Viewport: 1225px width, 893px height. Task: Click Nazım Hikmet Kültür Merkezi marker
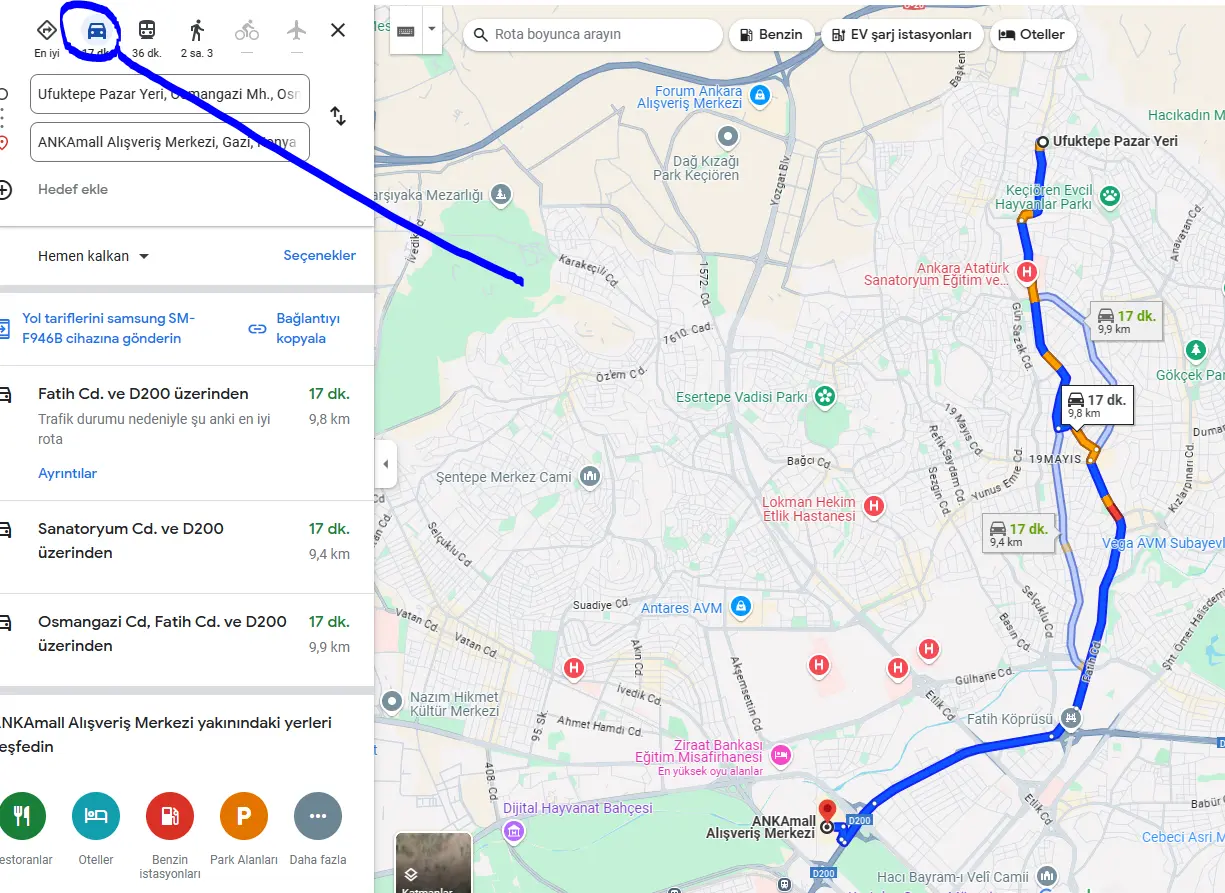point(392,702)
